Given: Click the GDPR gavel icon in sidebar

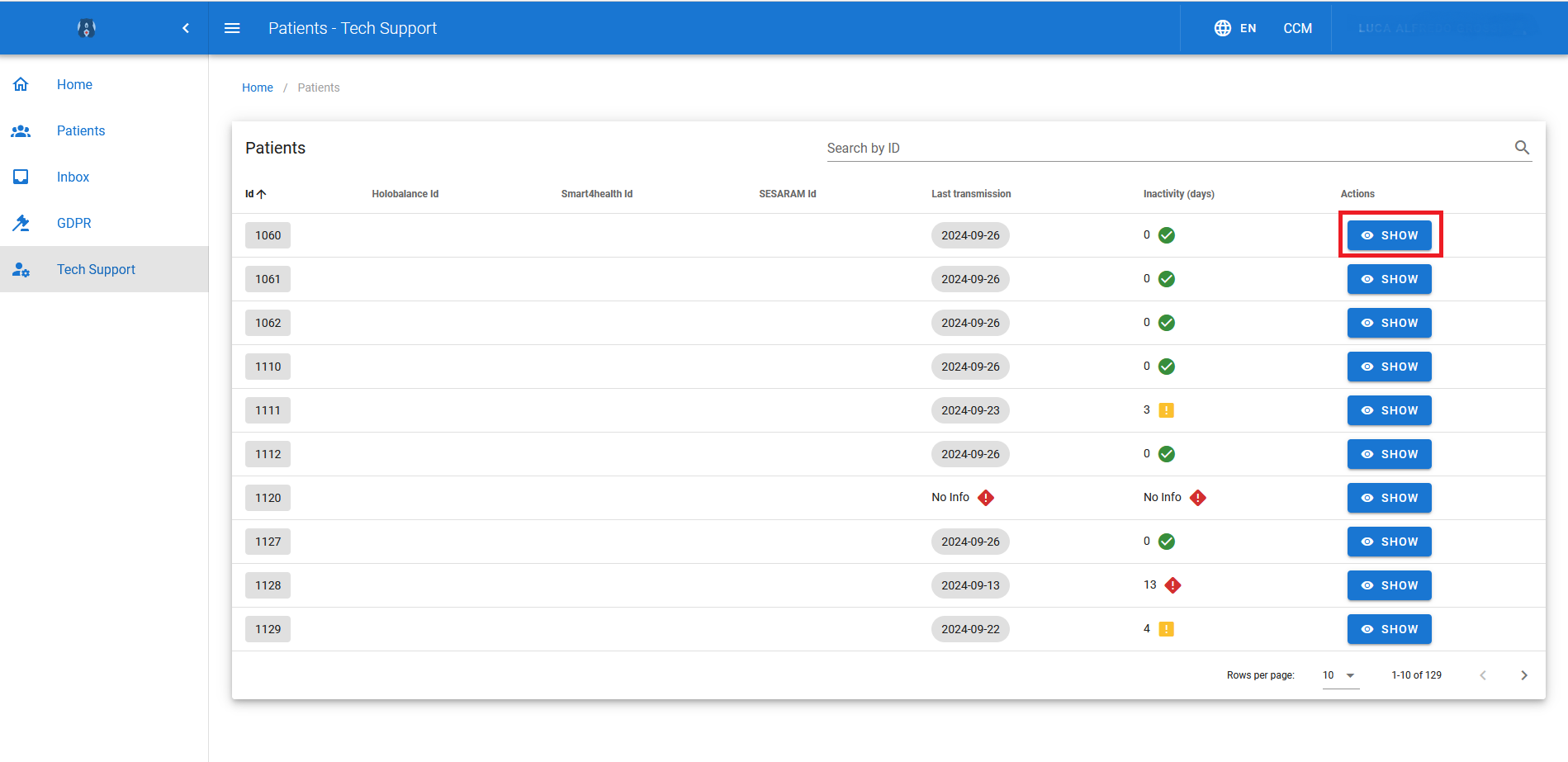Looking at the screenshot, I should click(21, 223).
